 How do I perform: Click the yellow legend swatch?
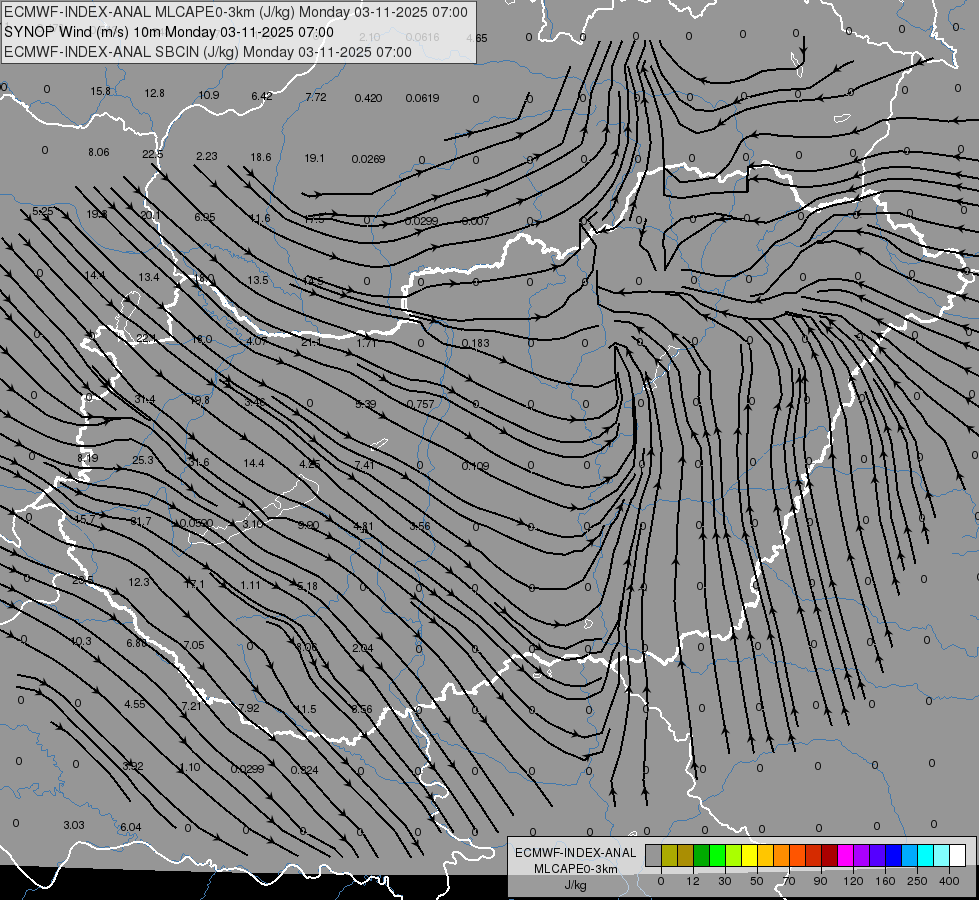(749, 855)
